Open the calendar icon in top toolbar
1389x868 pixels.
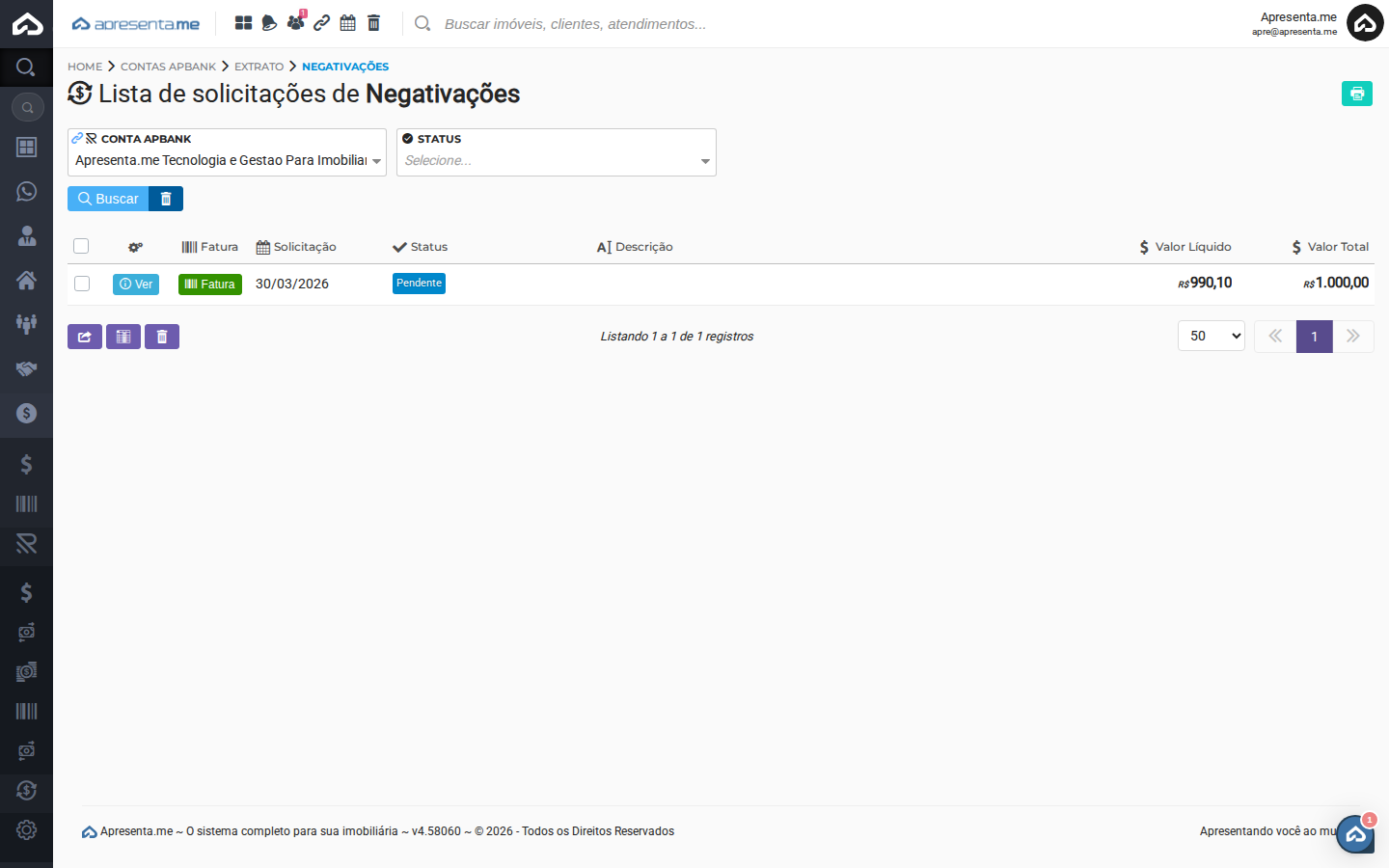(x=348, y=23)
